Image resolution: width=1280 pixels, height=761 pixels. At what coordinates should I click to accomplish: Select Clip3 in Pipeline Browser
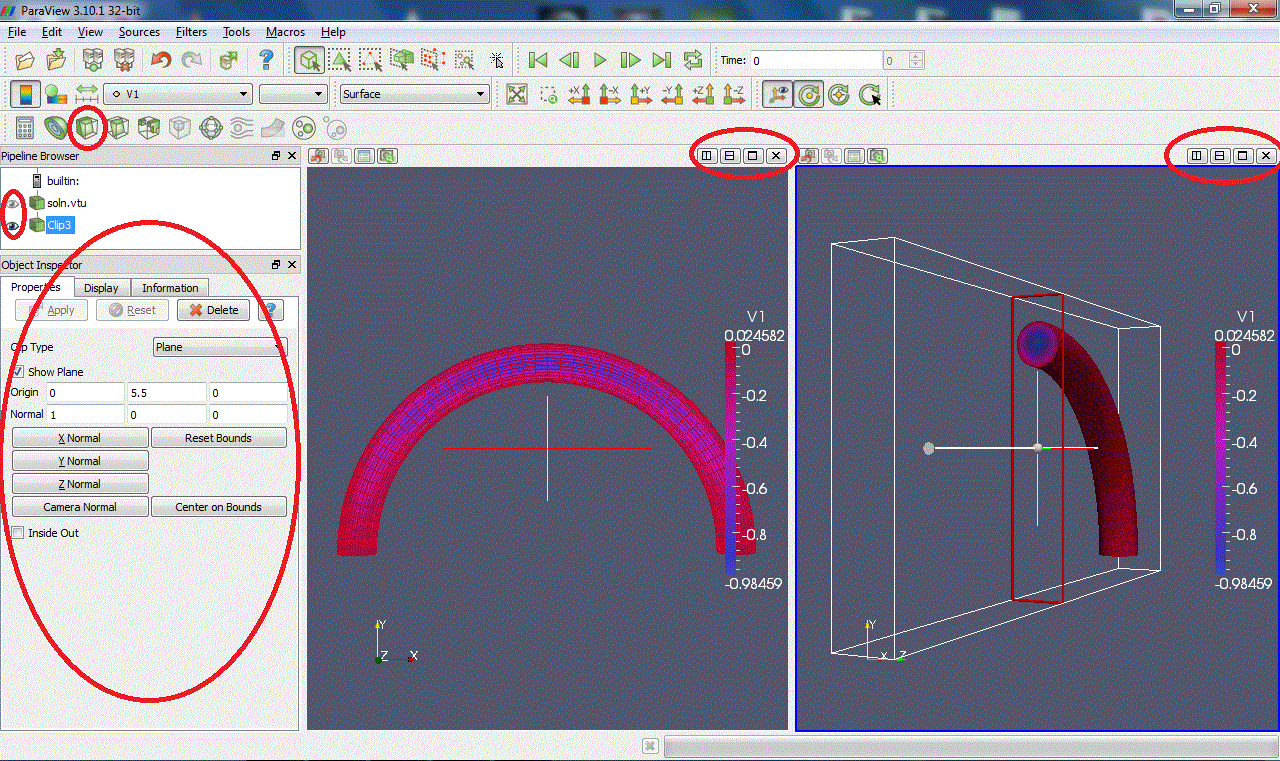[60, 225]
